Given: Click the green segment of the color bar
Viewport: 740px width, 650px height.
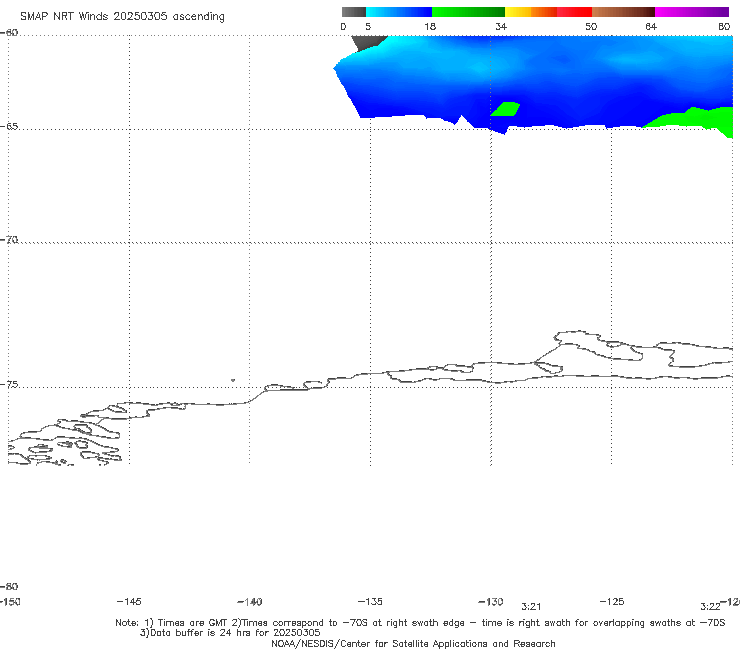Looking at the screenshot, I should [x=468, y=12].
